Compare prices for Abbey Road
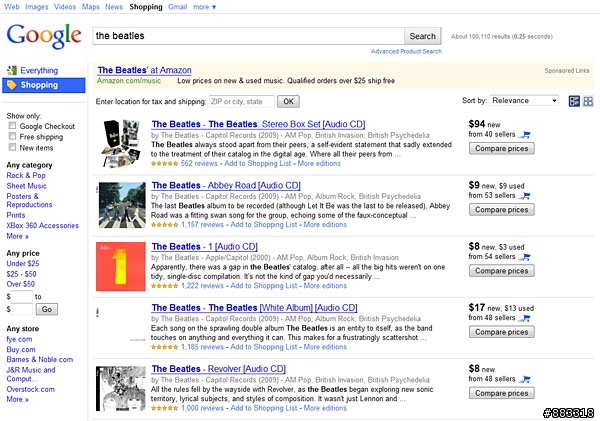 (501, 210)
